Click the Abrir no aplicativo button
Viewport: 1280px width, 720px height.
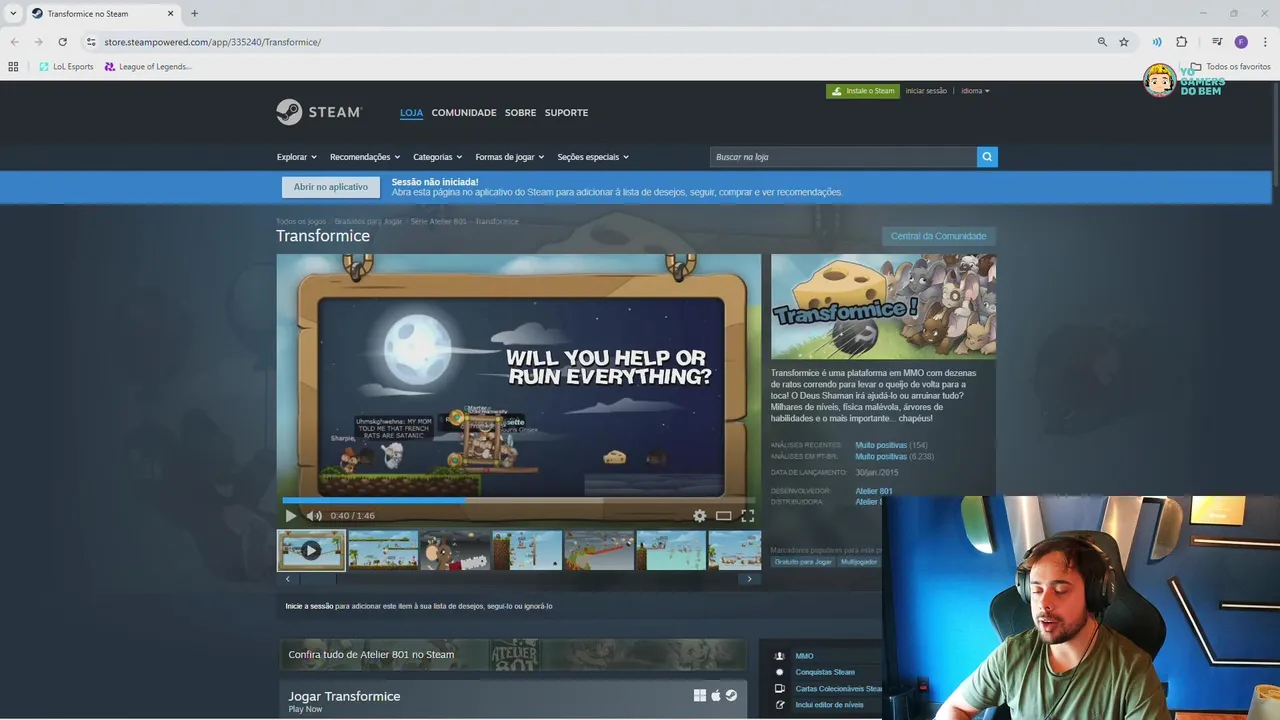click(x=331, y=187)
